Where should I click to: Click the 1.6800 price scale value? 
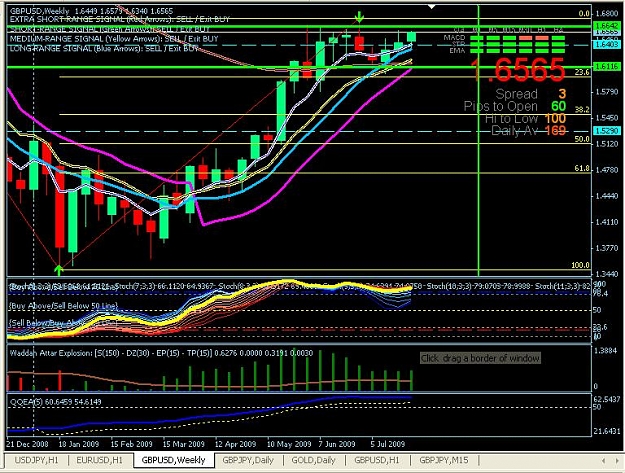pos(607,14)
